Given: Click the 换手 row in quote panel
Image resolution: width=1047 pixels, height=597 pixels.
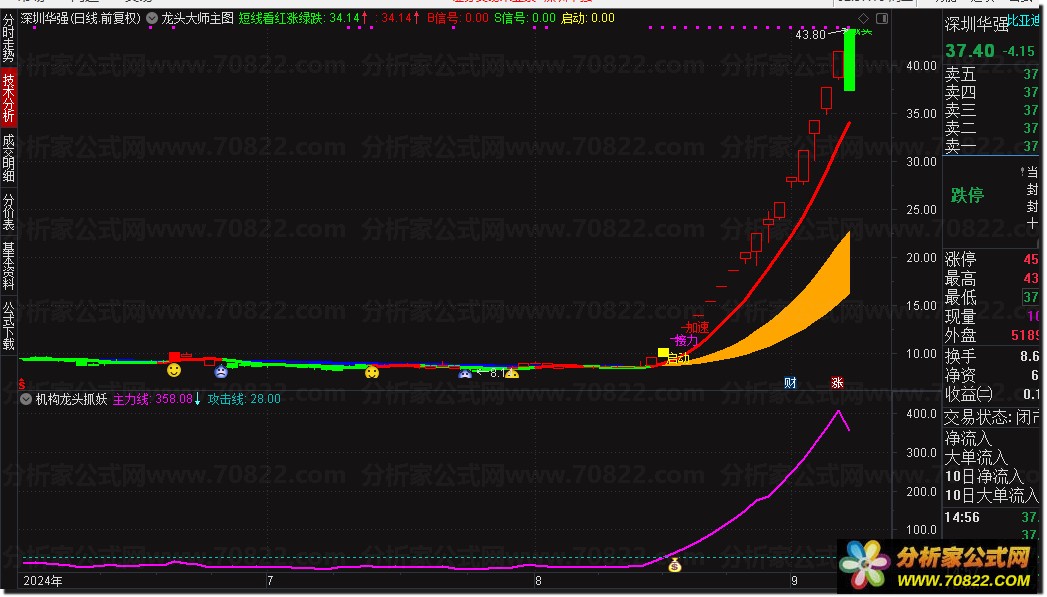Looking at the screenshot, I should click(x=992, y=356).
